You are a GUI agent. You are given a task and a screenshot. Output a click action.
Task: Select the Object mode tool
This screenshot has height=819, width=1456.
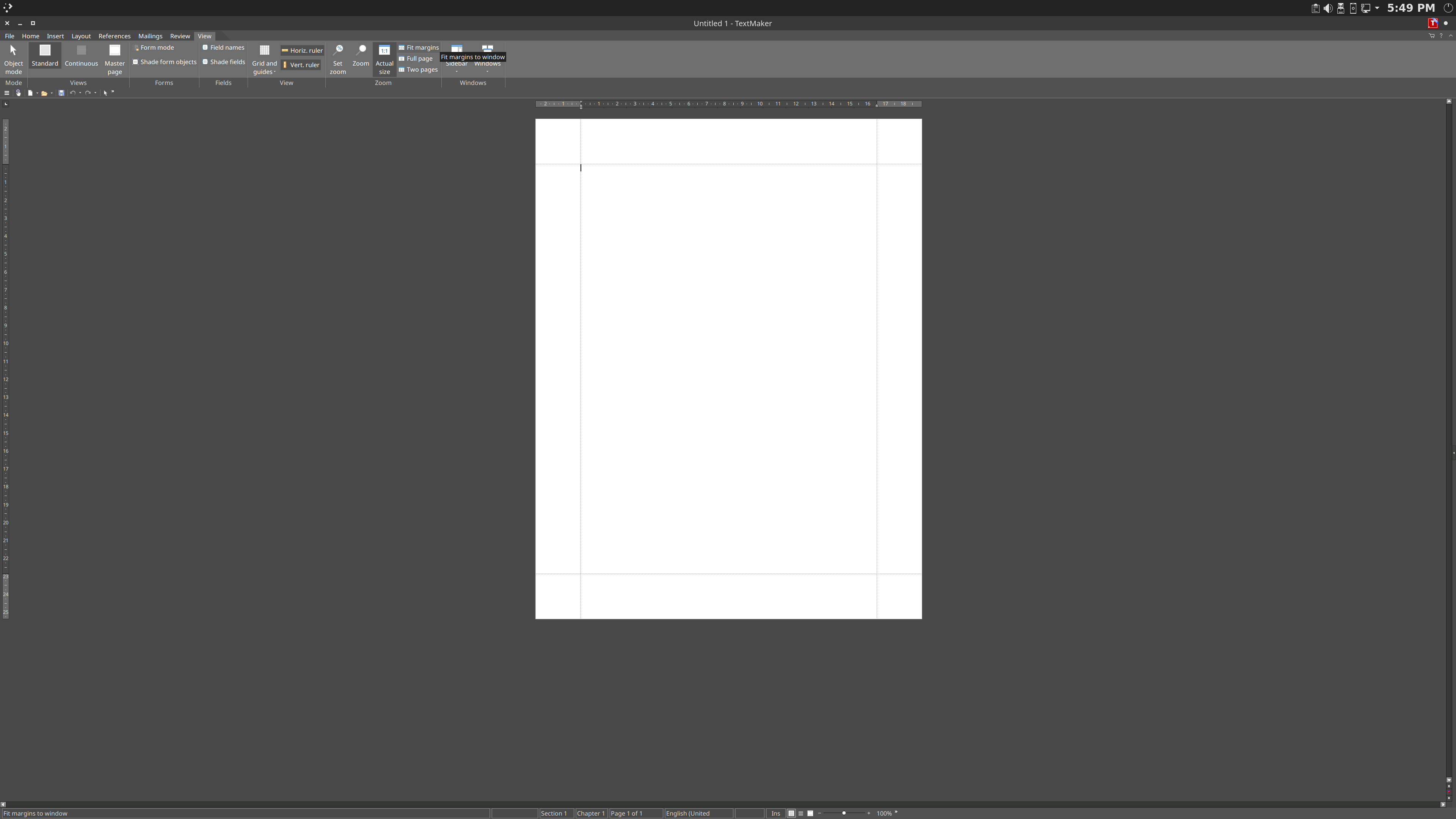click(14, 58)
